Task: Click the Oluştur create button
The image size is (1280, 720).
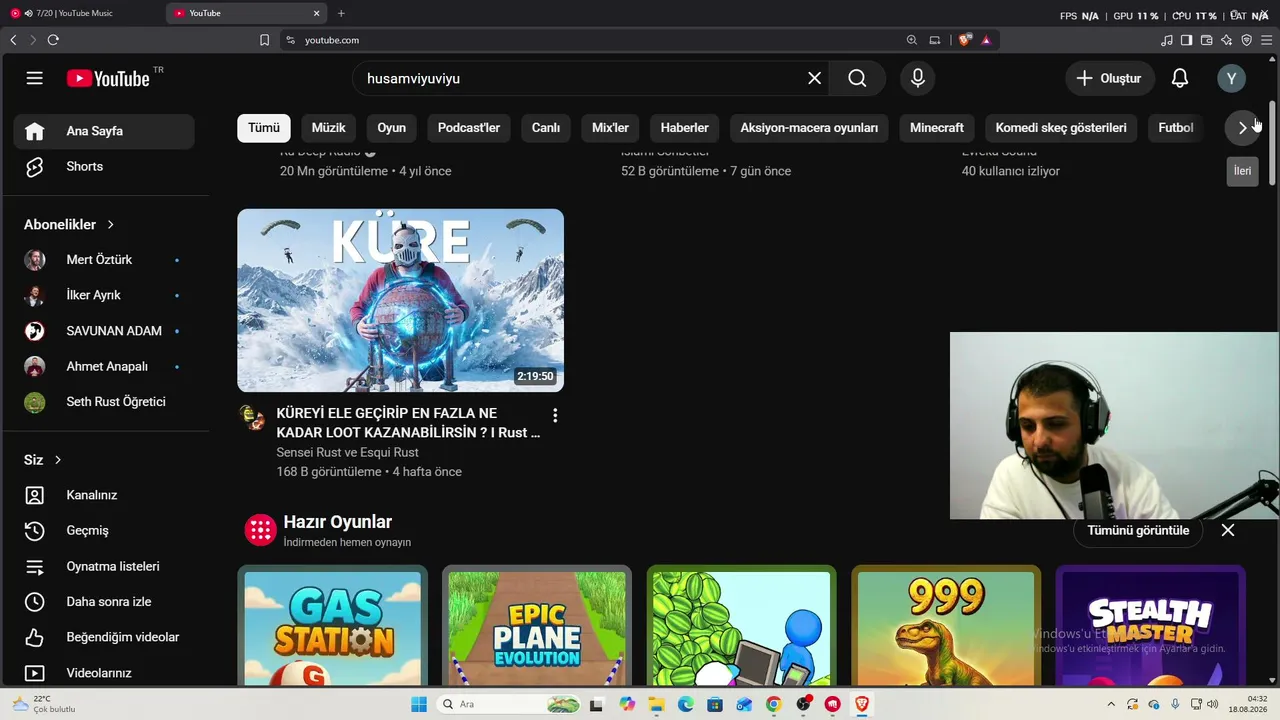Action: point(1110,78)
